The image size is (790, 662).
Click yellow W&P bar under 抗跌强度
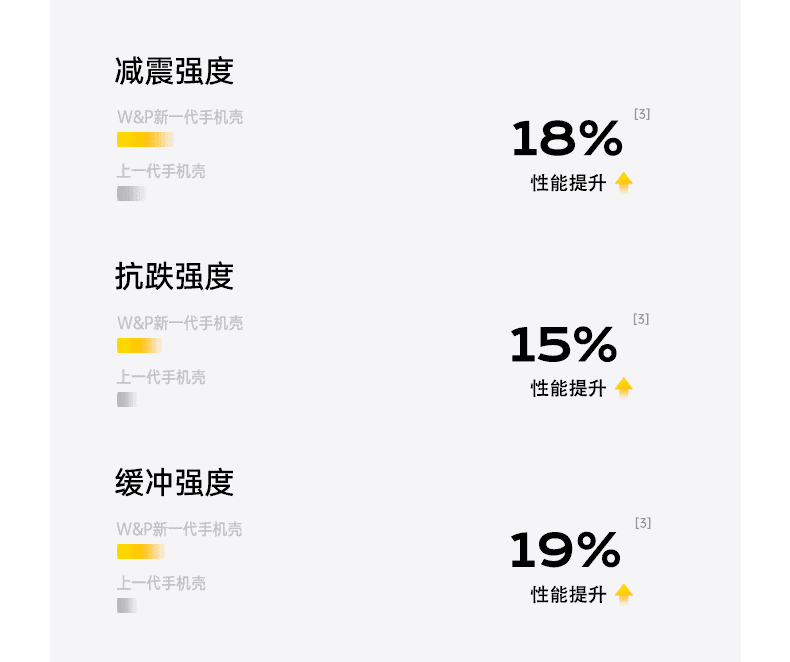click(139, 346)
